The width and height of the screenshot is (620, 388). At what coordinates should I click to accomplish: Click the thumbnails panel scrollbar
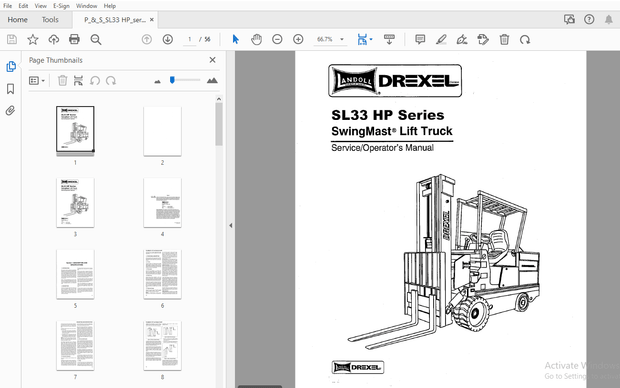point(219,124)
